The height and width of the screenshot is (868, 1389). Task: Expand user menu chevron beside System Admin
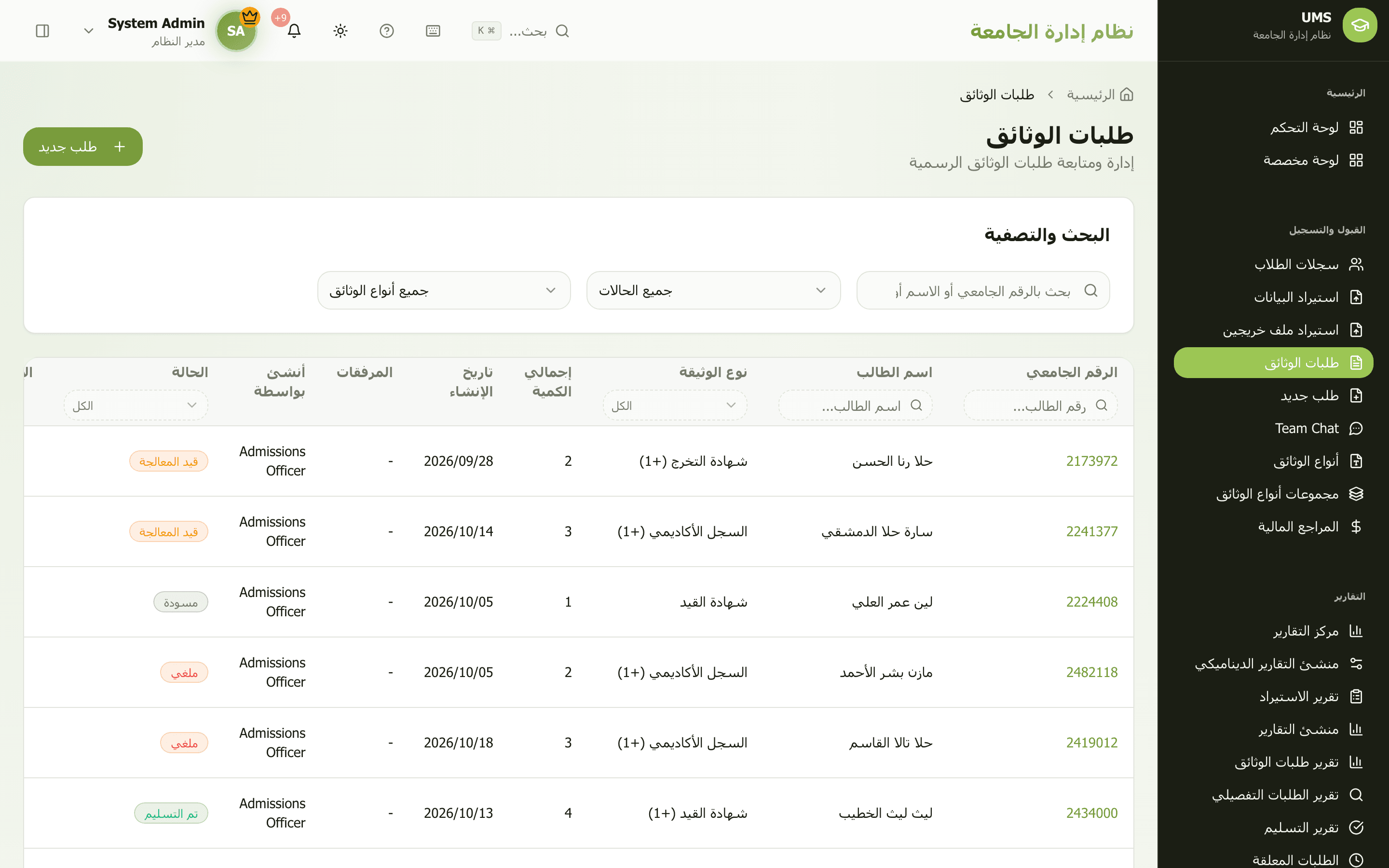[x=88, y=31]
